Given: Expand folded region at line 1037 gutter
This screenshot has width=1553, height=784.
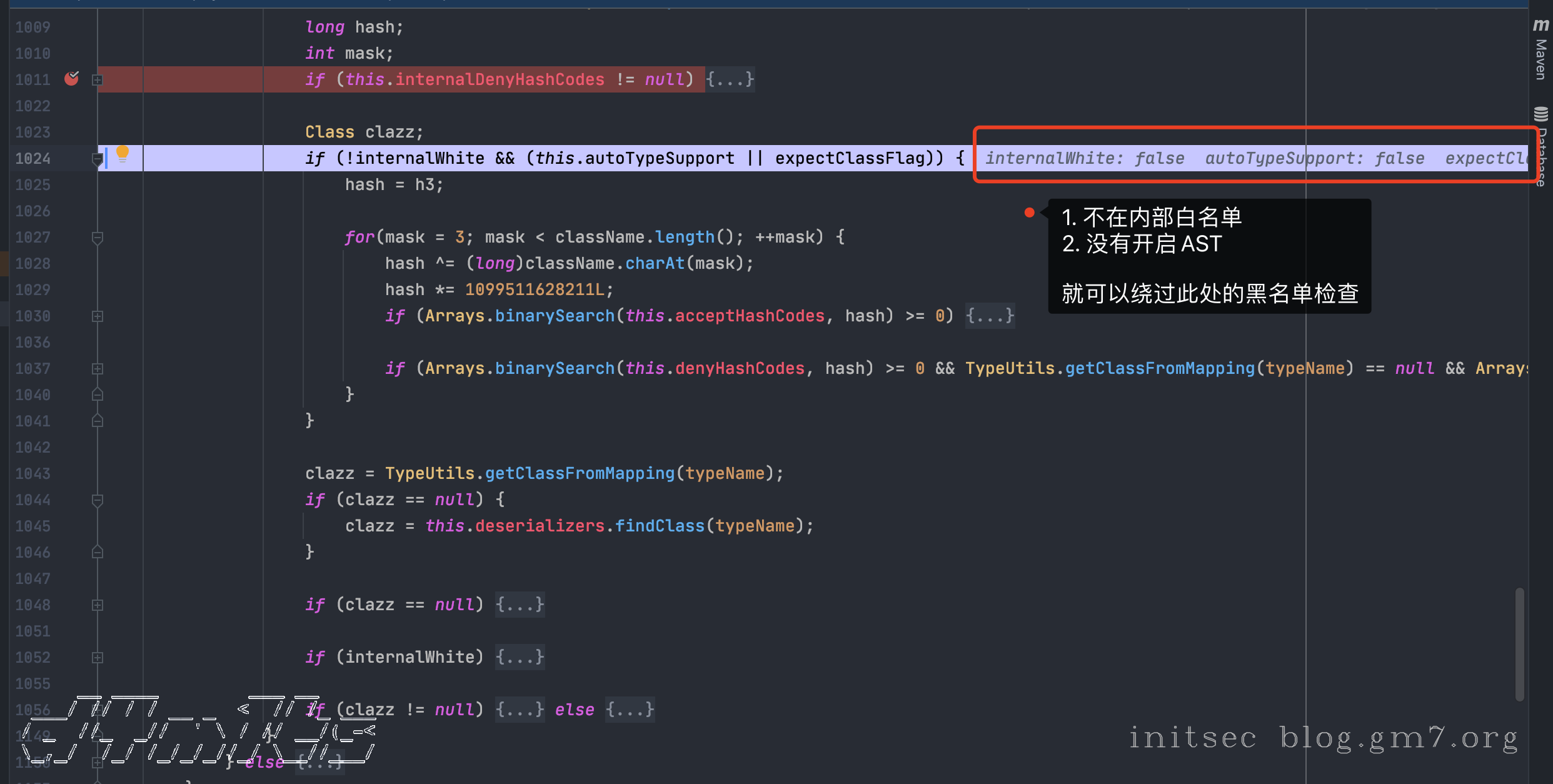Looking at the screenshot, I should pyautogui.click(x=97, y=369).
